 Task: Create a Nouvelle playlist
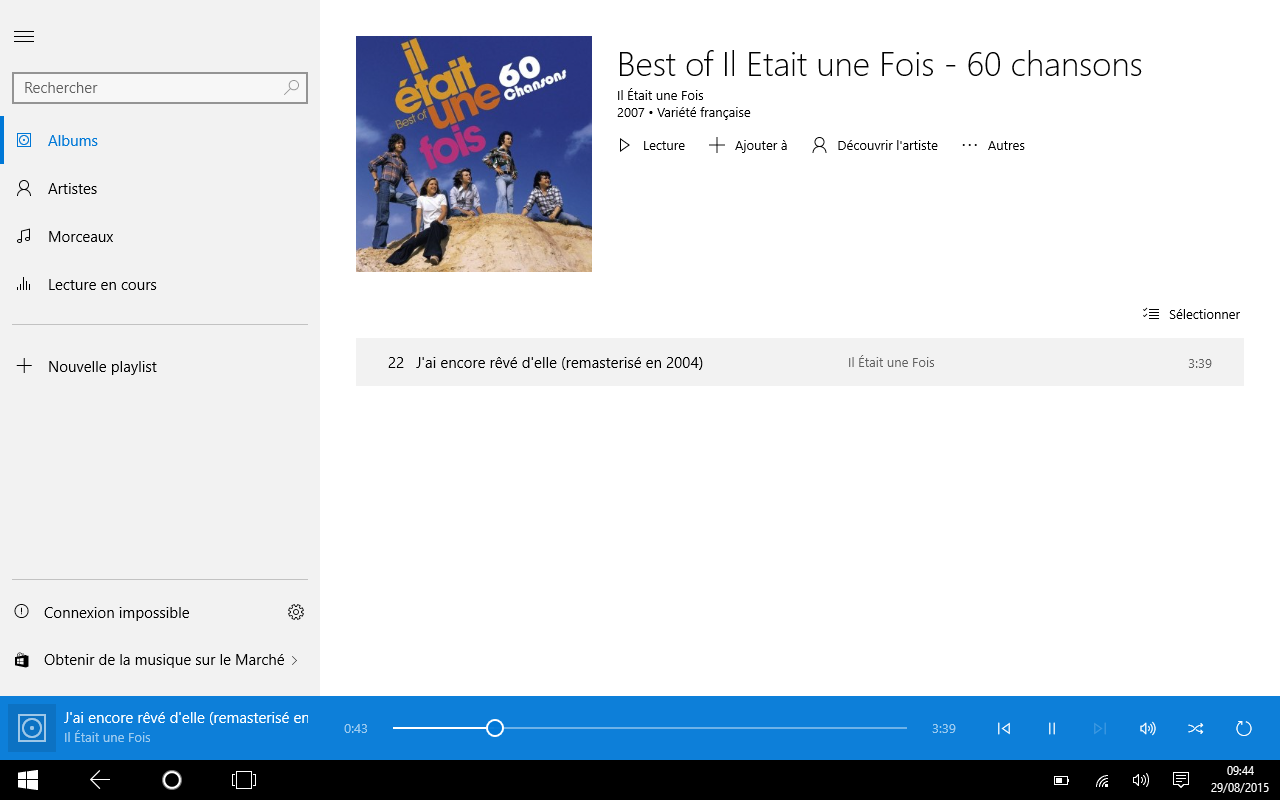(160, 367)
